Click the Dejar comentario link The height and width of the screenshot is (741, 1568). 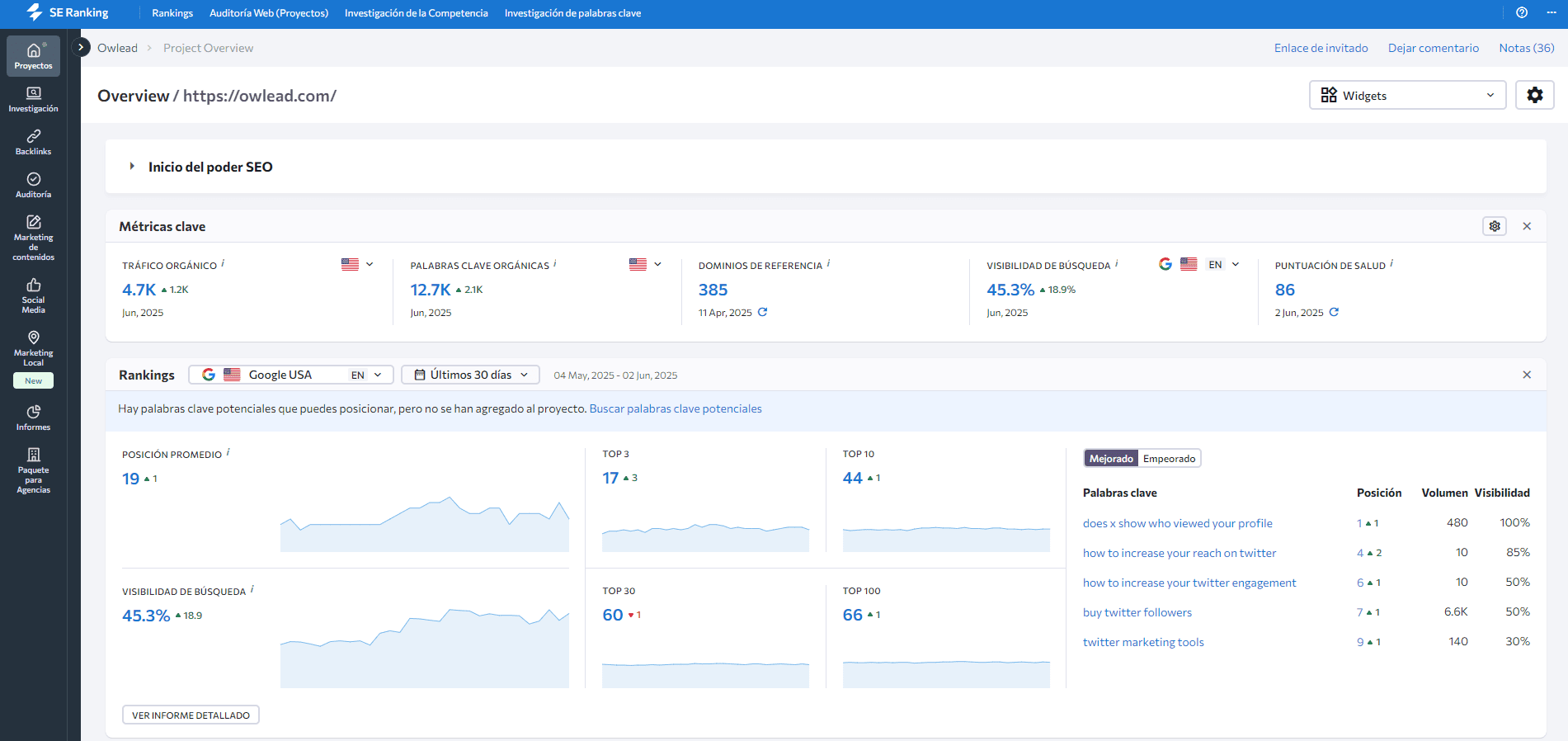[x=1433, y=48]
